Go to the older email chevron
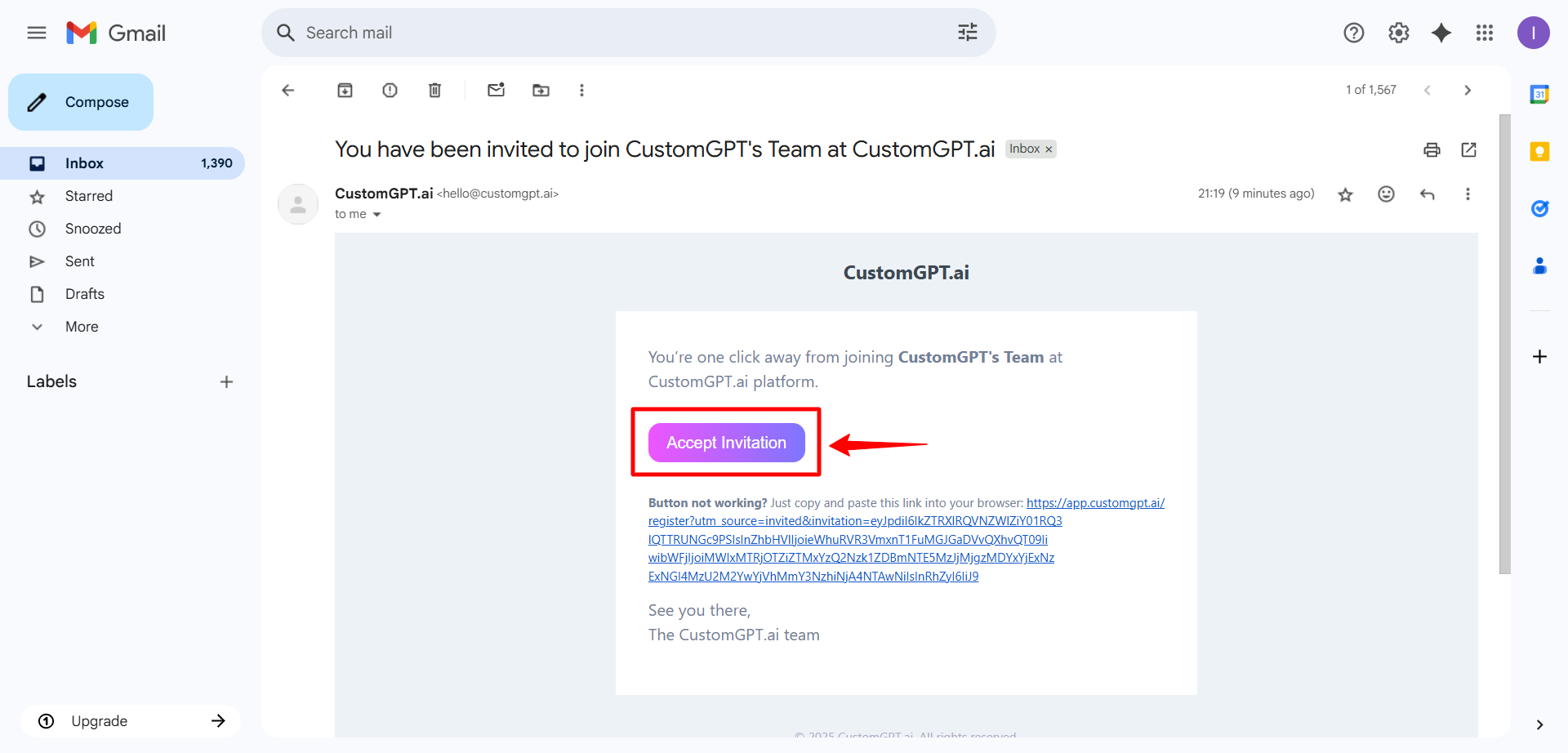Image resolution: width=1568 pixels, height=753 pixels. 1468,90
